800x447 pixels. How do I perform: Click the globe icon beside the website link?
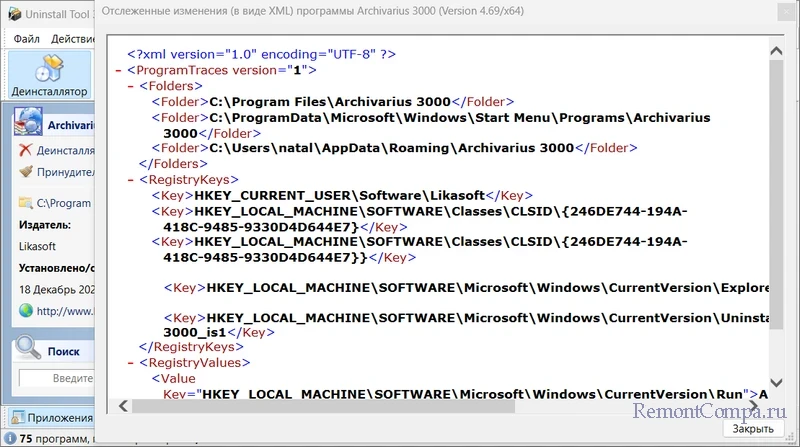pos(26,310)
